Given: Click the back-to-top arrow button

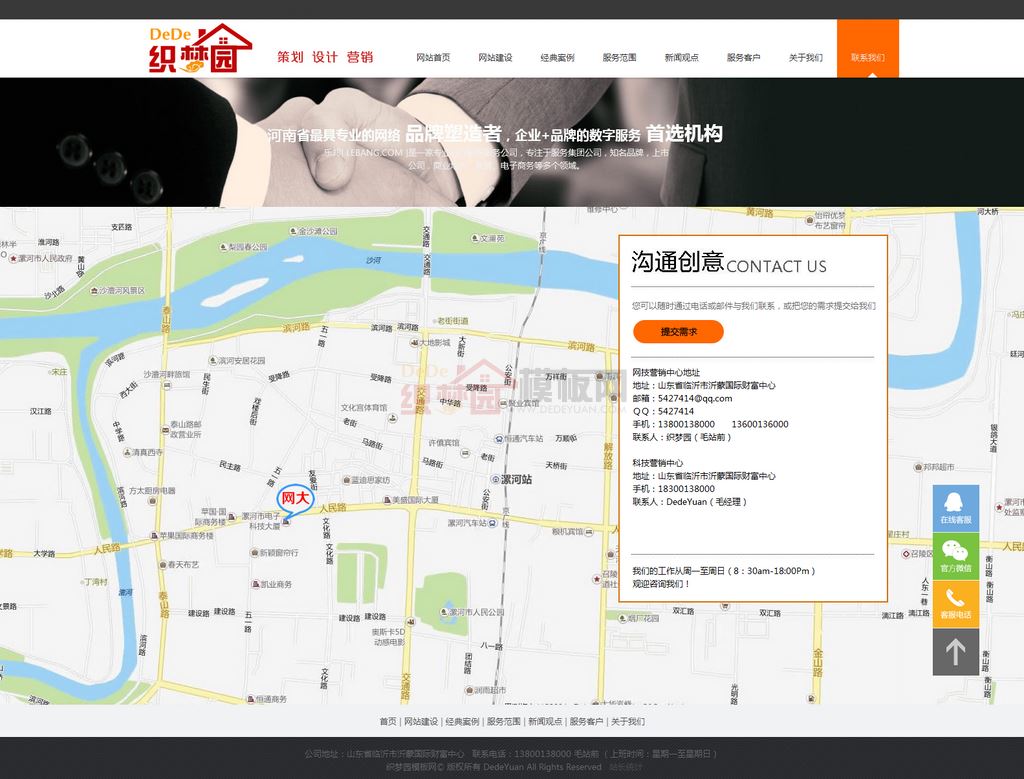Looking at the screenshot, I should tap(955, 652).
